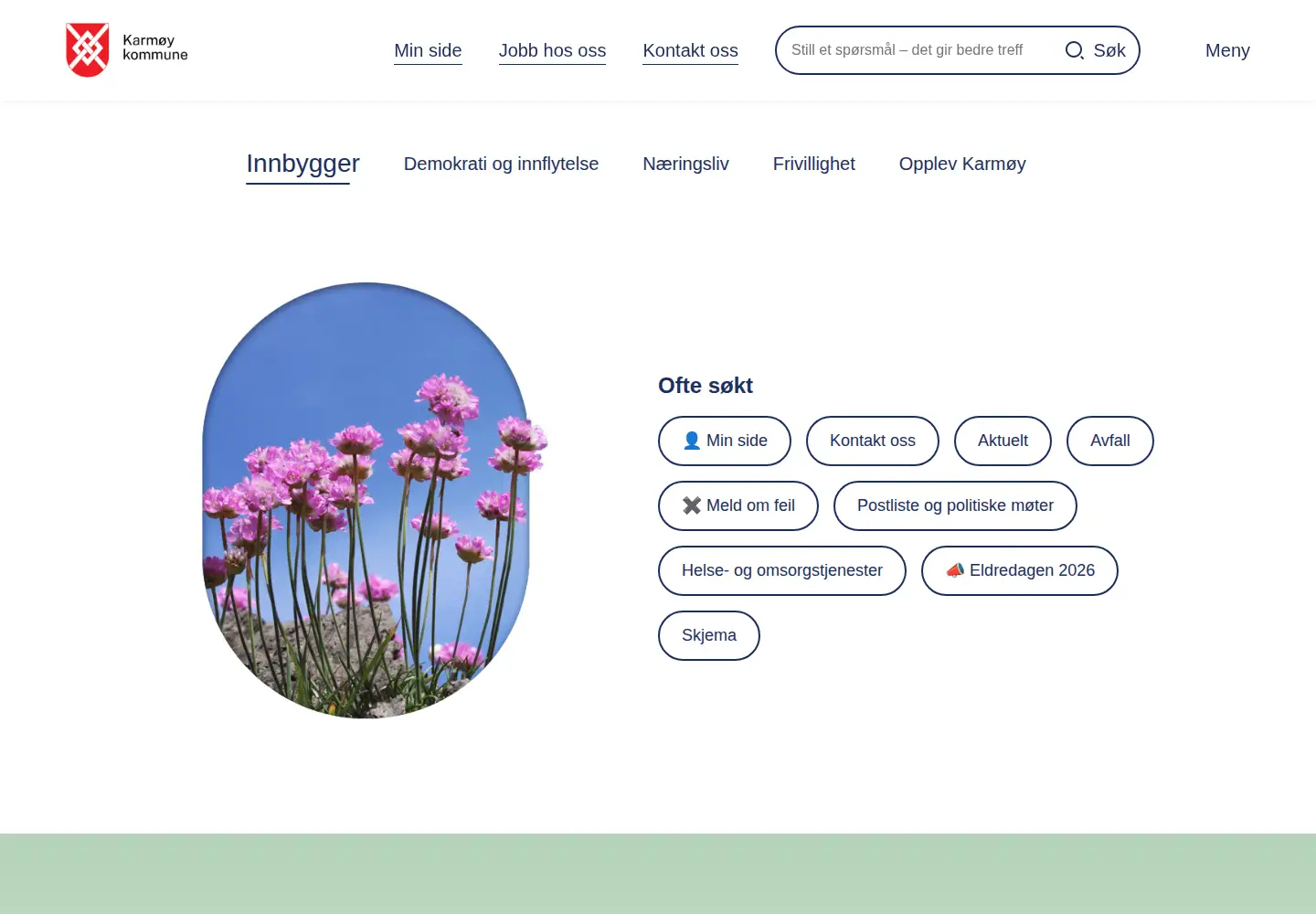Click the Kontakt oss pill button
Screen dimensions: 1316x914
(x=873, y=441)
